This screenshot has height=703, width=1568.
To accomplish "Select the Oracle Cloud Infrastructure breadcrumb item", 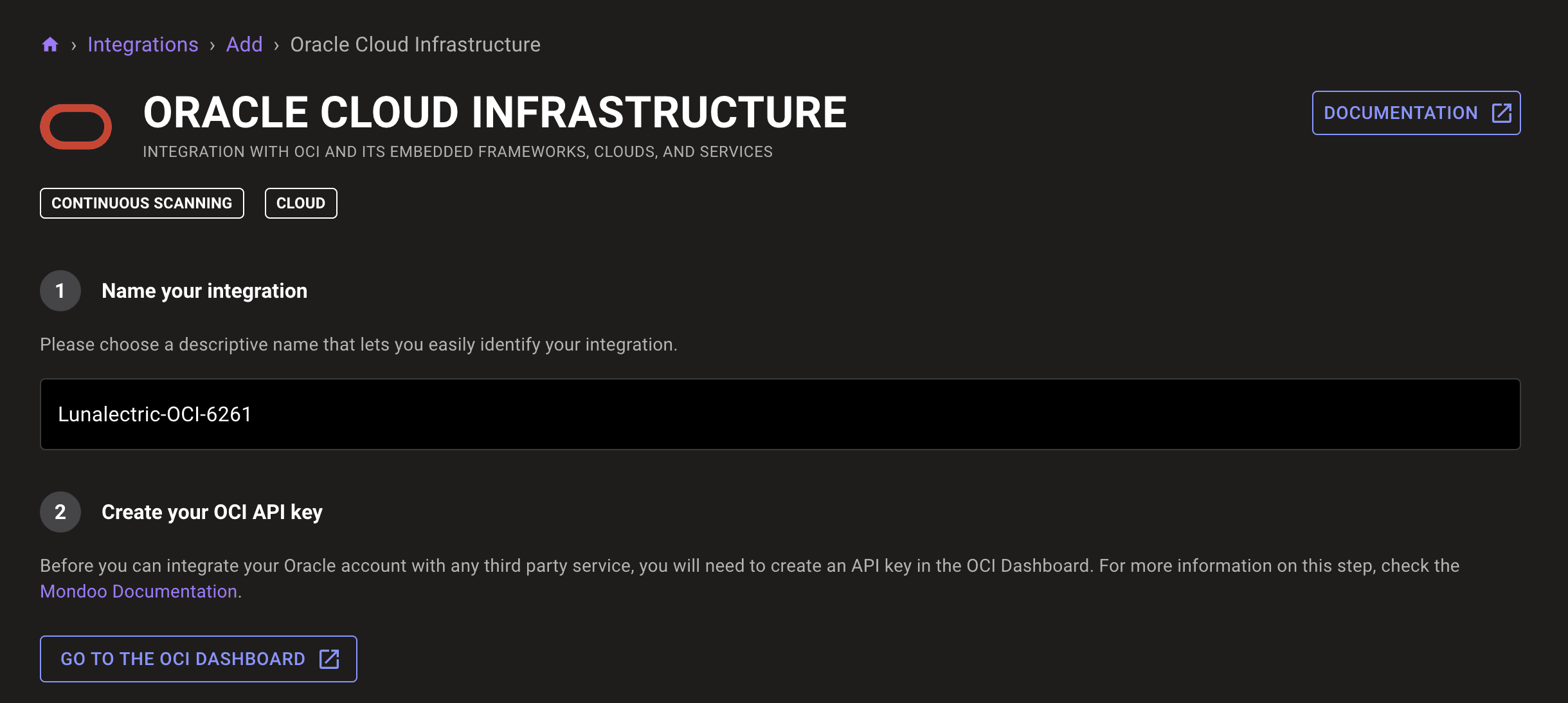I will [415, 44].
